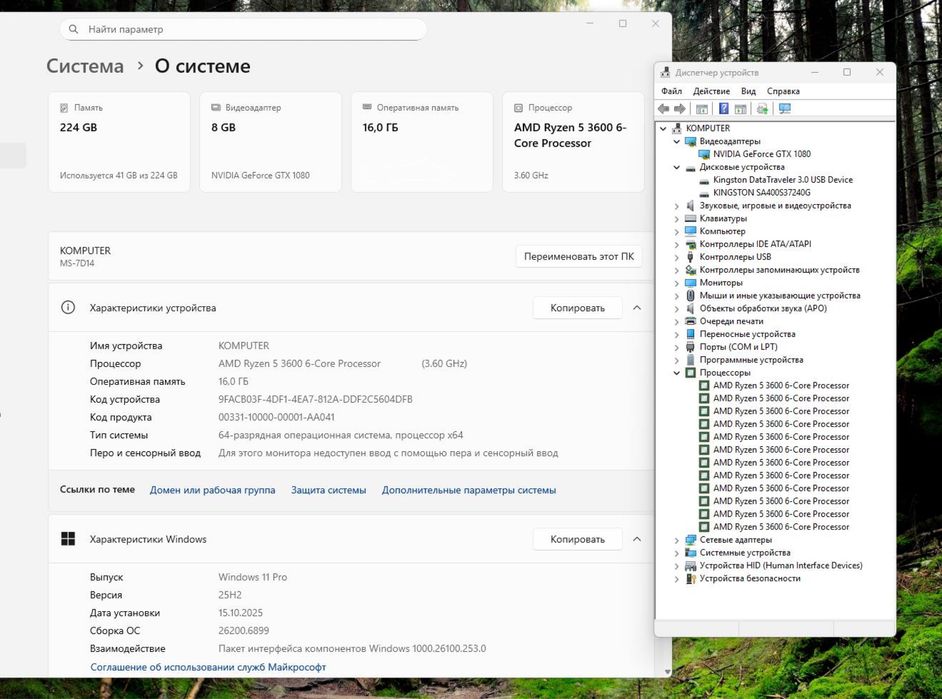Go to Система breadcrumb
Screen dimensions: 942x699
tap(85, 66)
